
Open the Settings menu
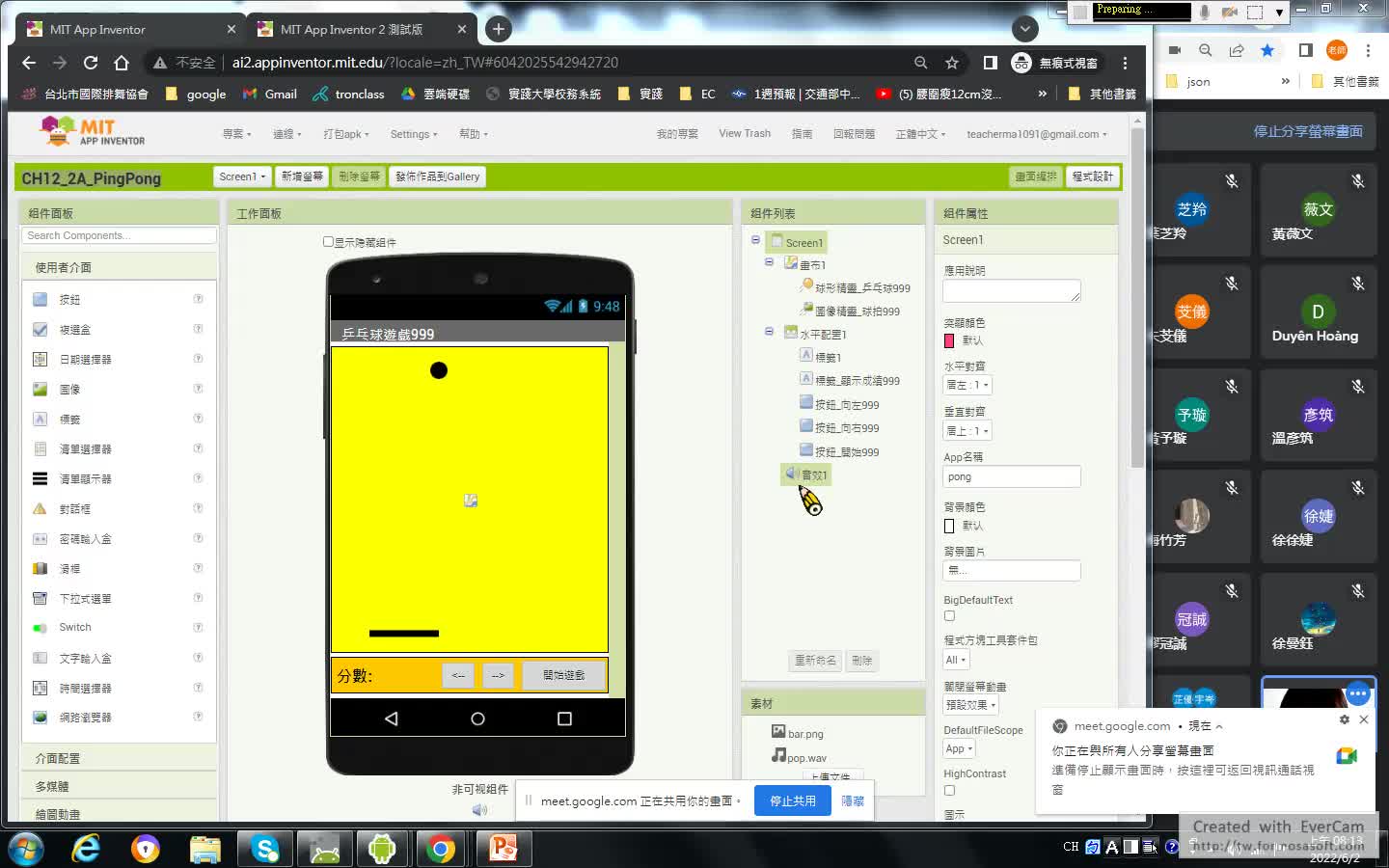tap(414, 134)
